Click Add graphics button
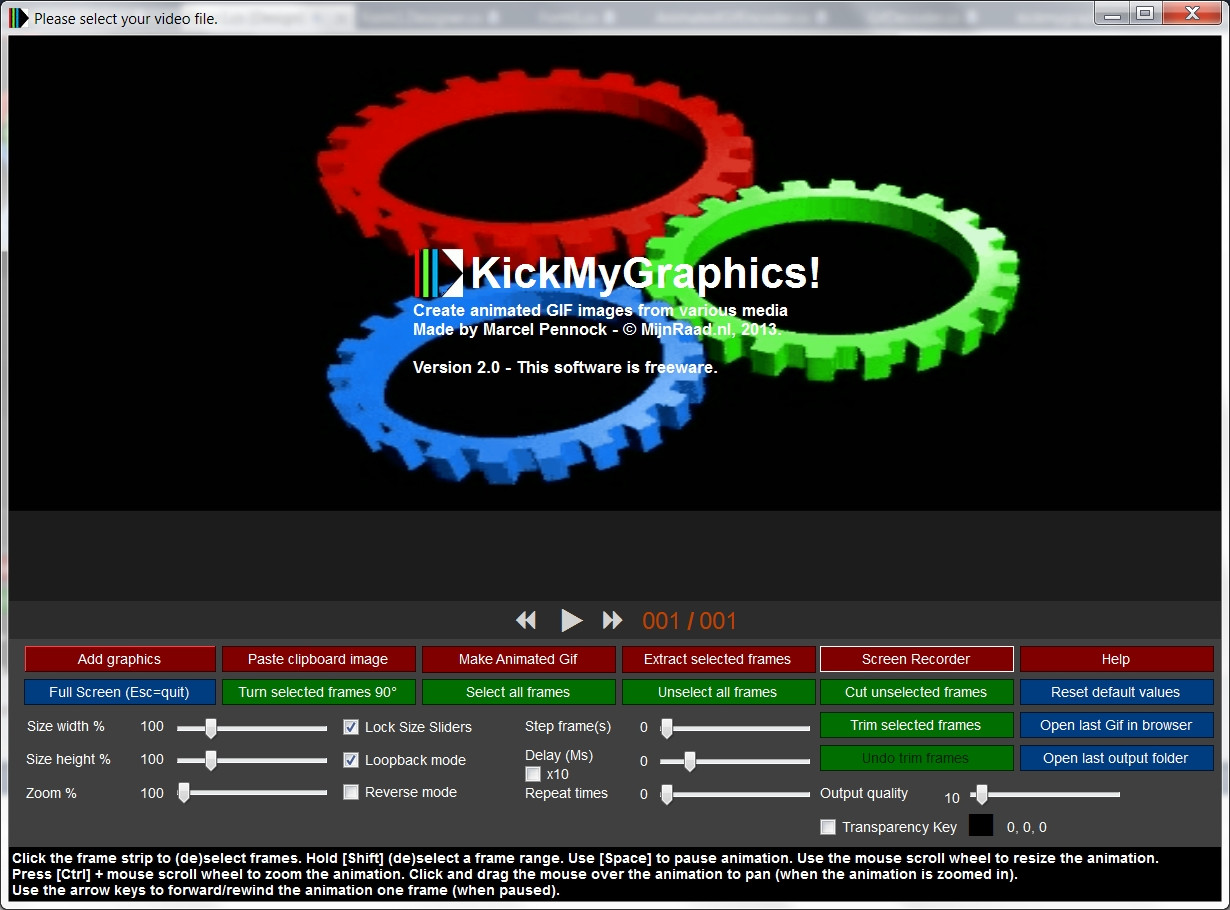The image size is (1230, 910). tap(120, 659)
